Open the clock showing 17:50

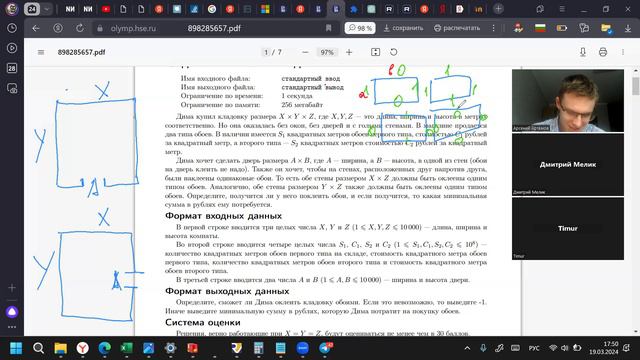604,348
